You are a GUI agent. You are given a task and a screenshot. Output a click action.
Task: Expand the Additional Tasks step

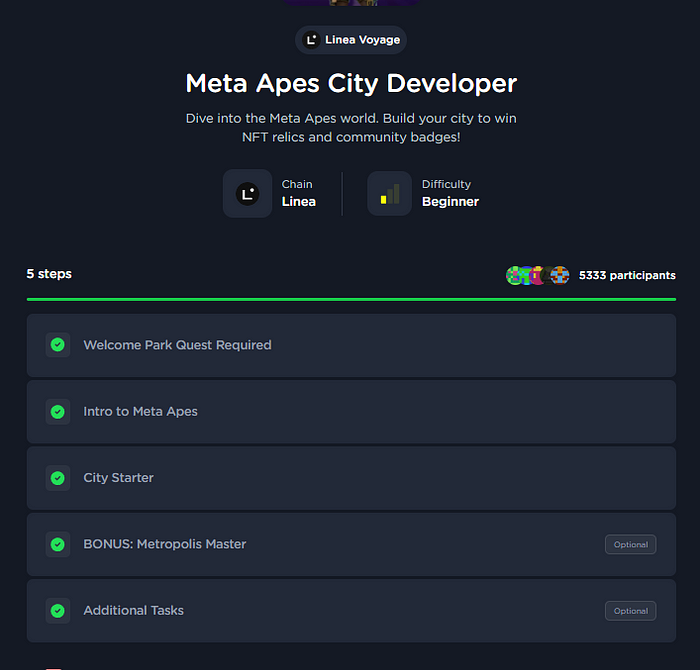pyautogui.click(x=351, y=611)
